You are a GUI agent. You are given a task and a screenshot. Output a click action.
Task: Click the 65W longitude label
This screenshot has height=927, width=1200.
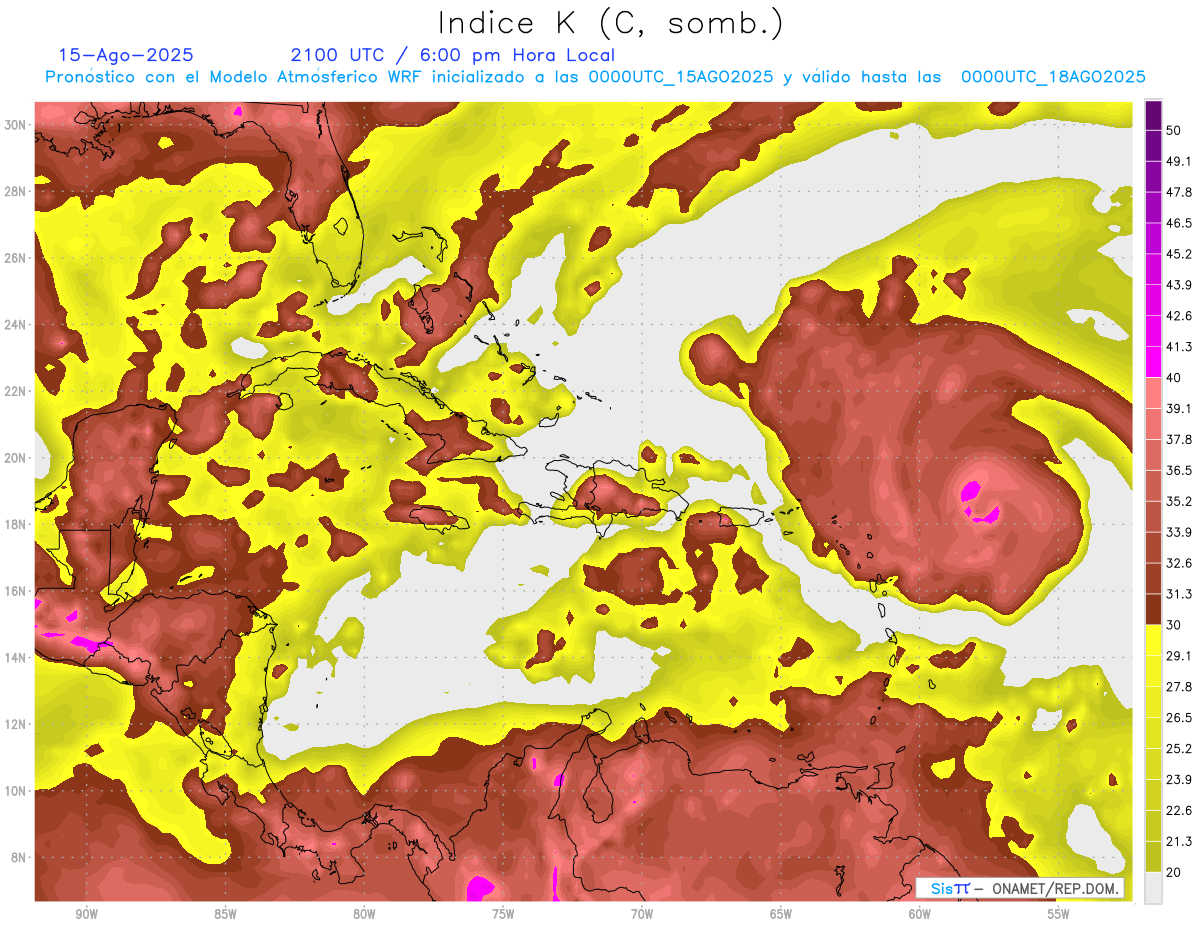(x=781, y=913)
